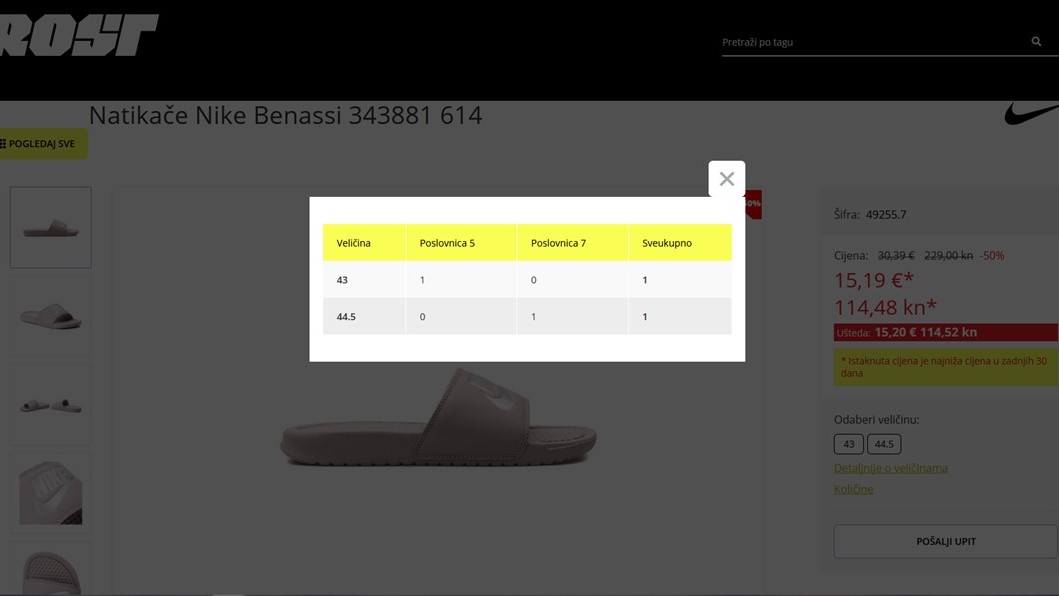Image resolution: width=1059 pixels, height=596 pixels.
Task: Click the old price '30,39 €'
Action: [896, 255]
